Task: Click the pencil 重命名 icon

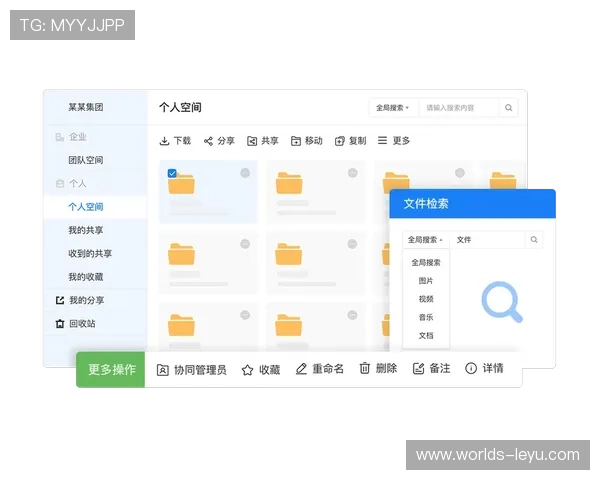Action: click(301, 369)
